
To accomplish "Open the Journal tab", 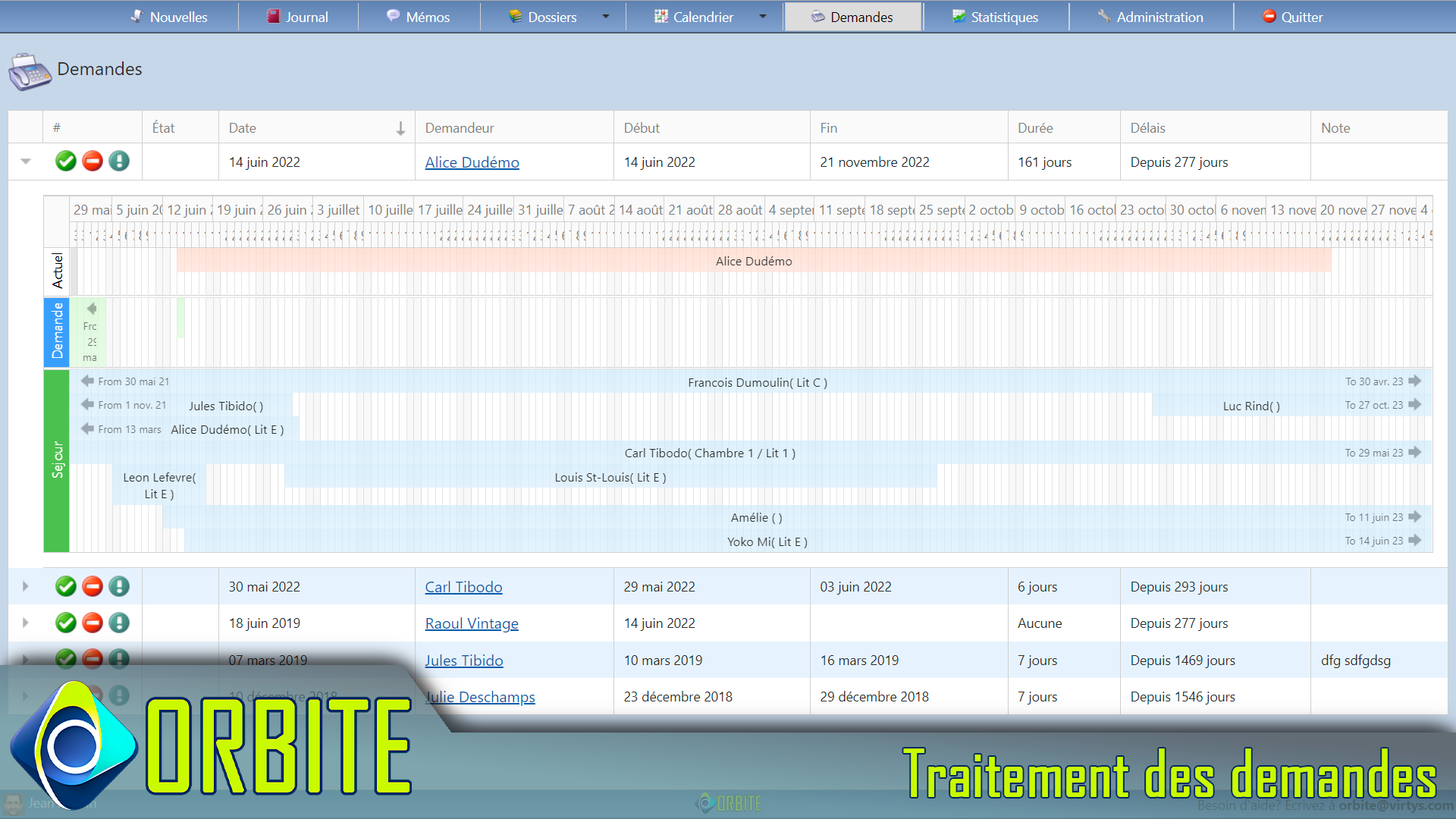I will 297,17.
